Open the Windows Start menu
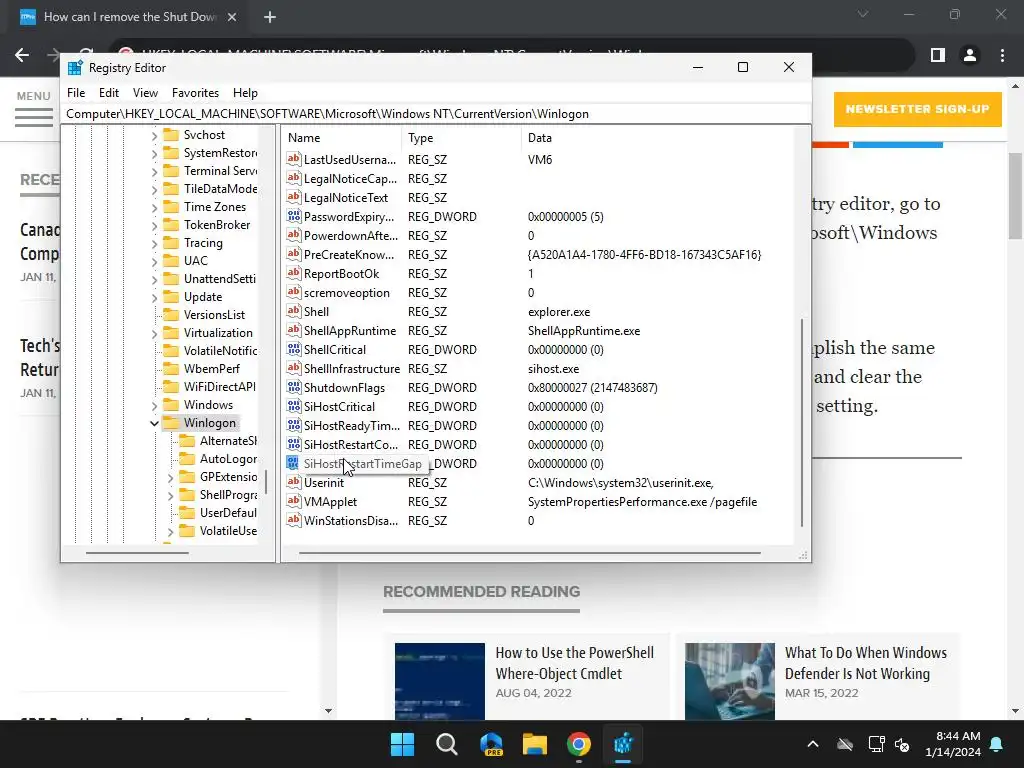This screenshot has height=768, width=1024. tap(402, 744)
